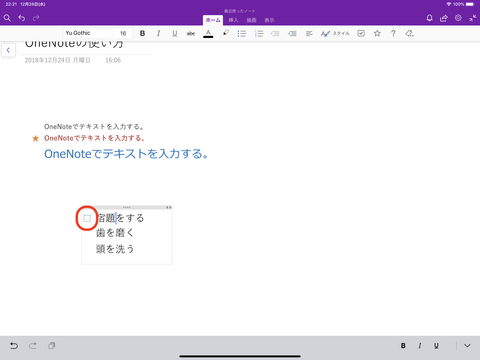Screen dimensions: 480x360
Task: Apply text highlighter color
Action: pyautogui.click(x=225, y=33)
